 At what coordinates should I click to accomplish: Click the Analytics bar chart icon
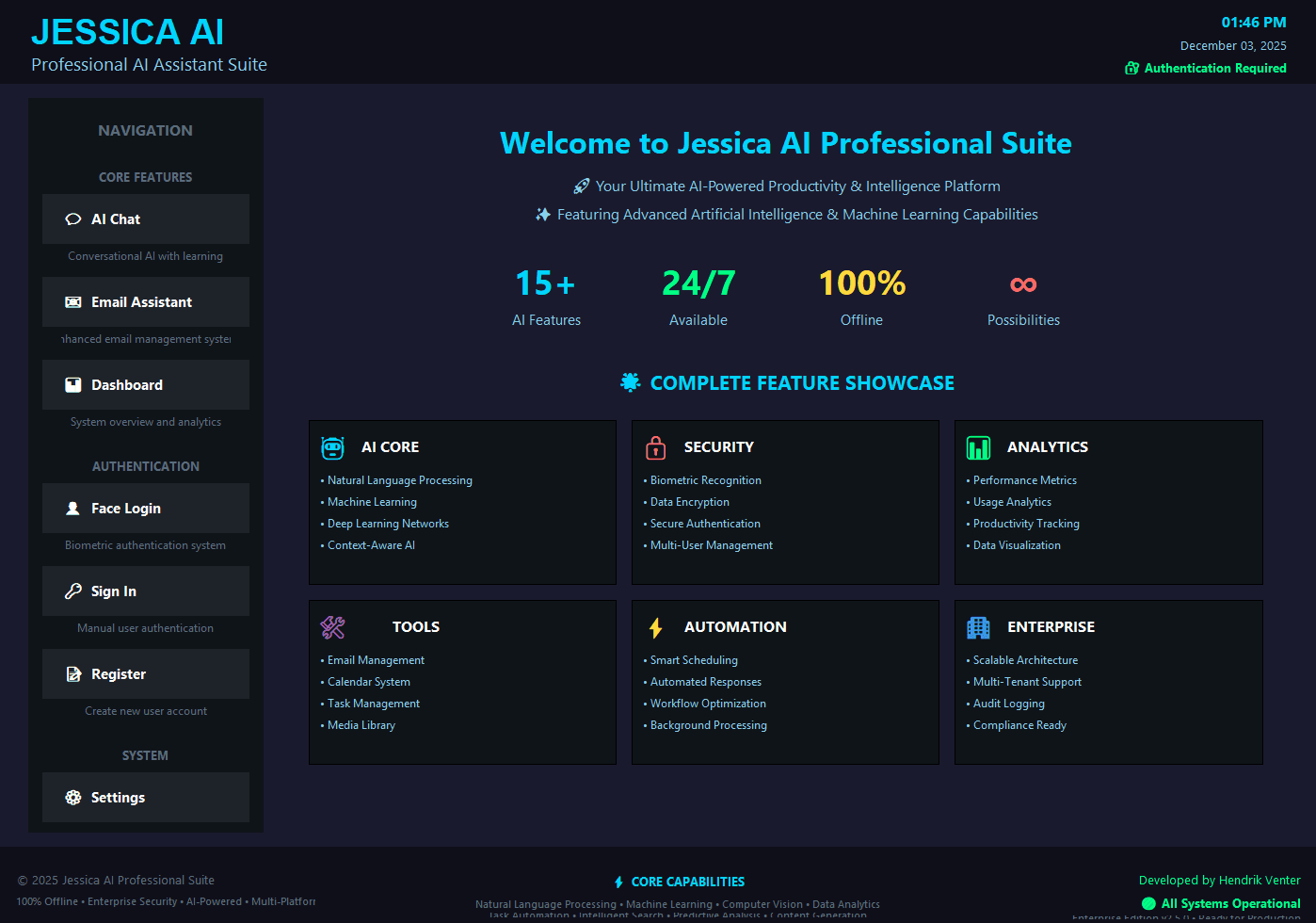pyautogui.click(x=979, y=447)
